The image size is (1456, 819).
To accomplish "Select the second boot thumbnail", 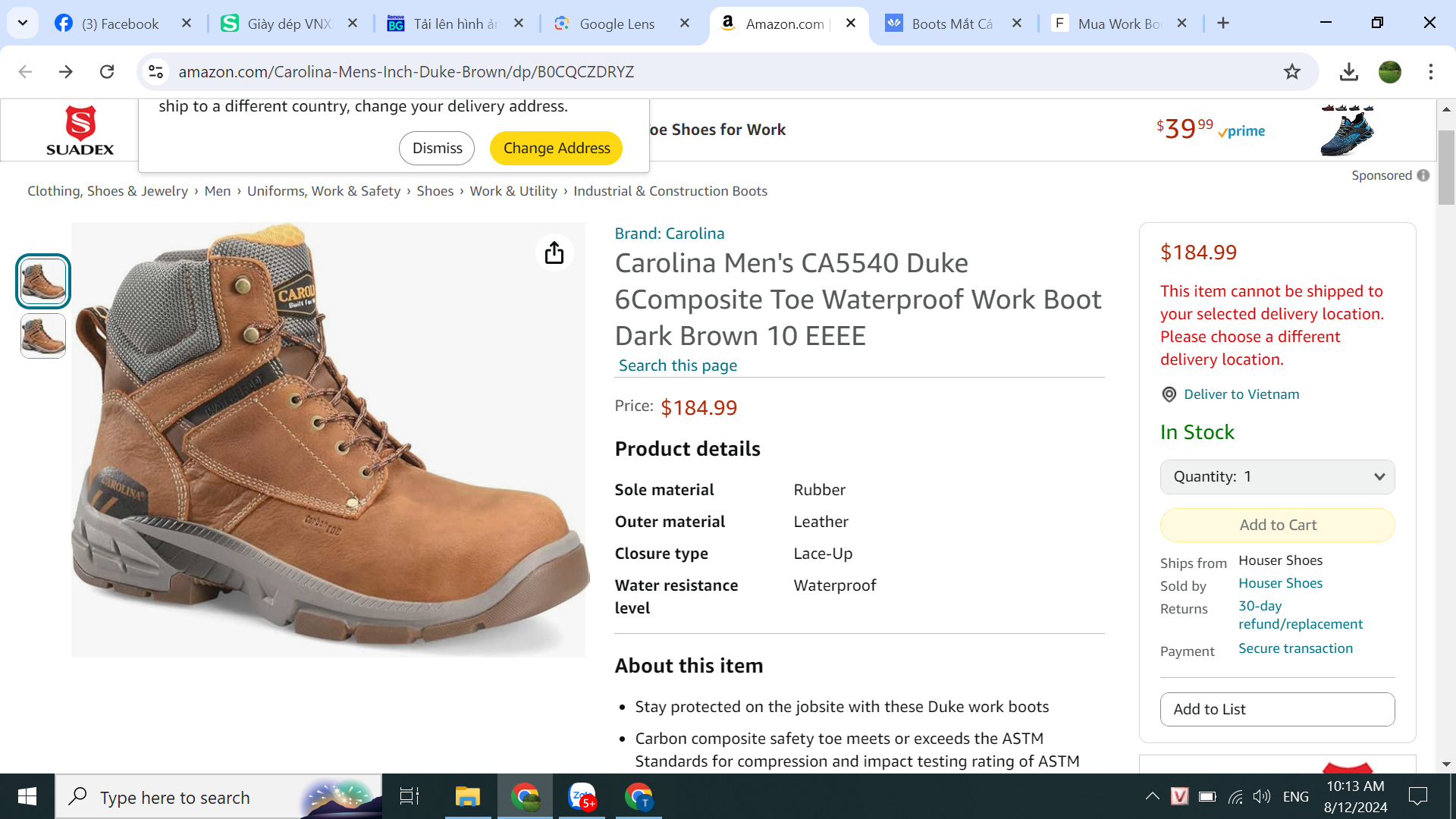I will click(43, 336).
